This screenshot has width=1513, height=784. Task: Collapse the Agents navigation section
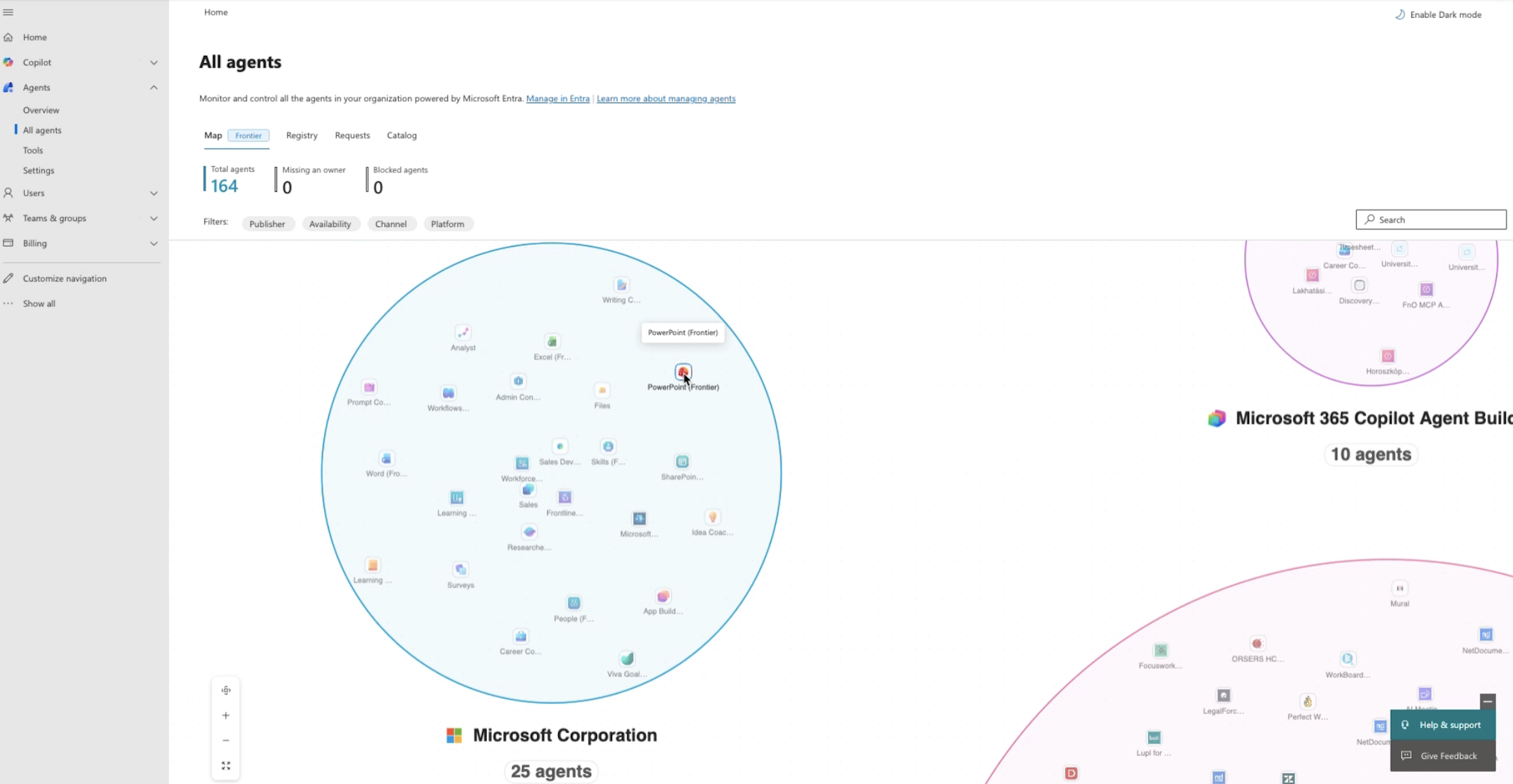(154, 88)
